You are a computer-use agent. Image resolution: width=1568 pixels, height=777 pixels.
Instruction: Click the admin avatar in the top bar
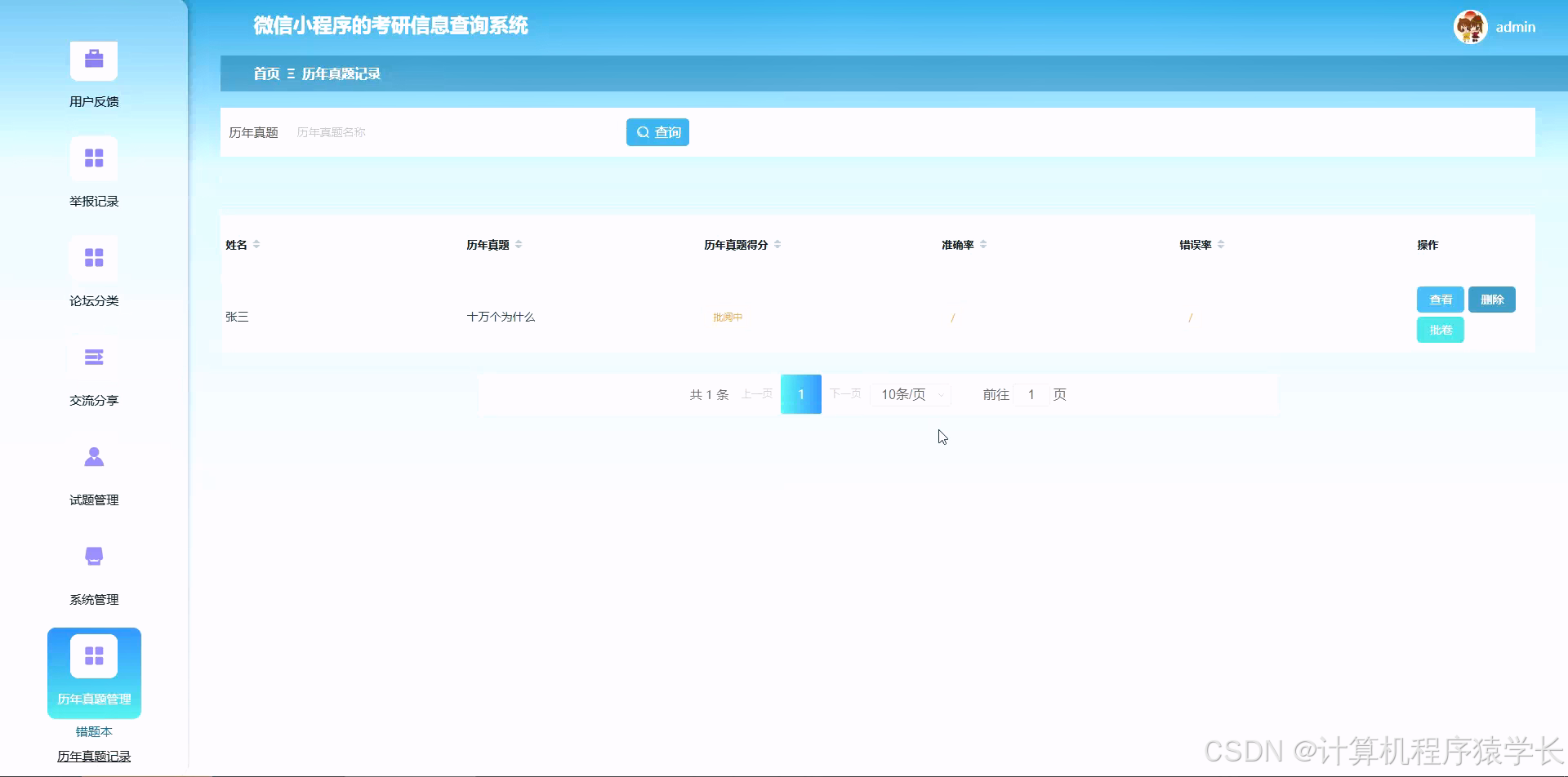(1468, 27)
